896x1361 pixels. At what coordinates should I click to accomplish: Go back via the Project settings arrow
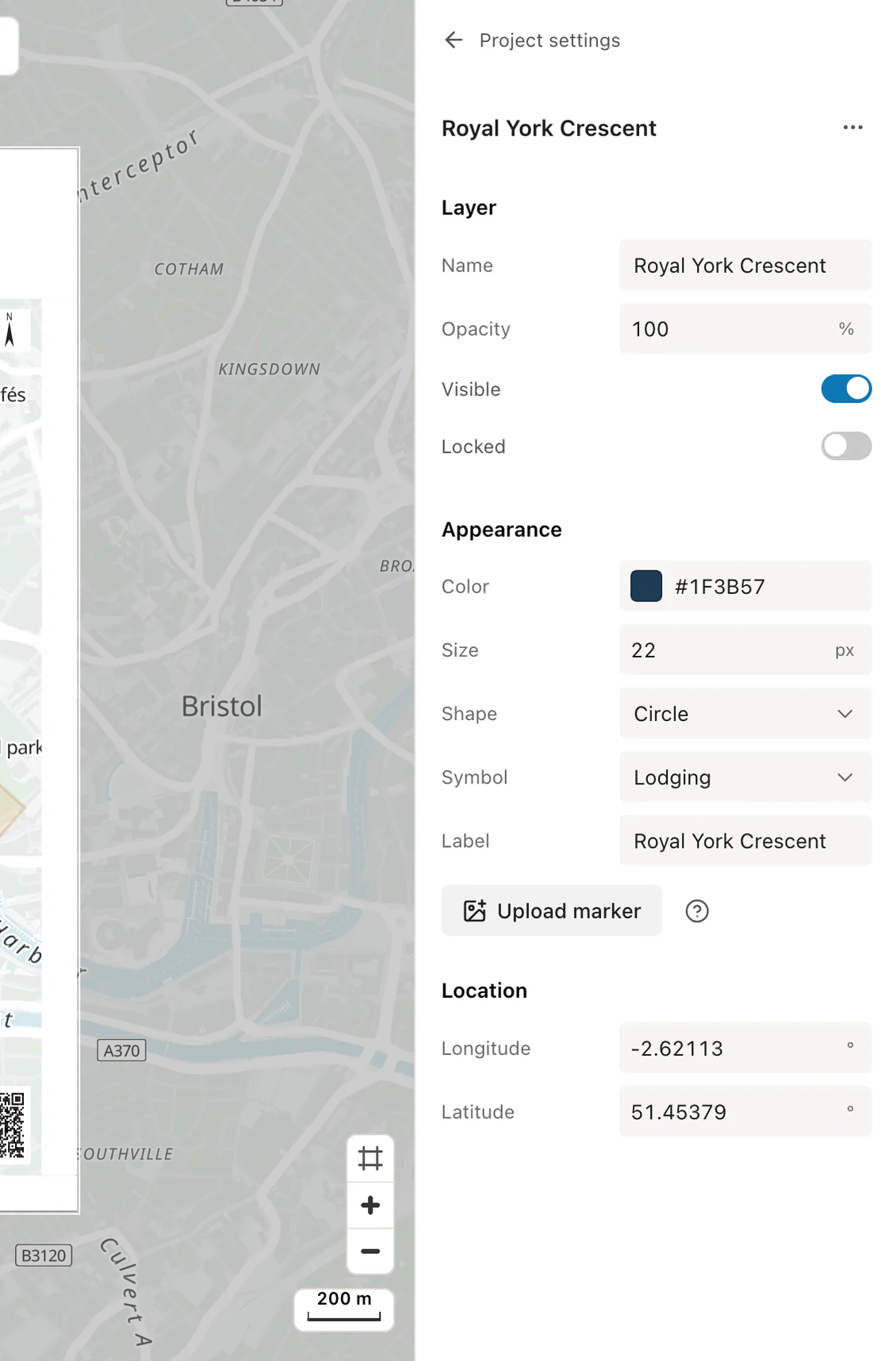454,40
